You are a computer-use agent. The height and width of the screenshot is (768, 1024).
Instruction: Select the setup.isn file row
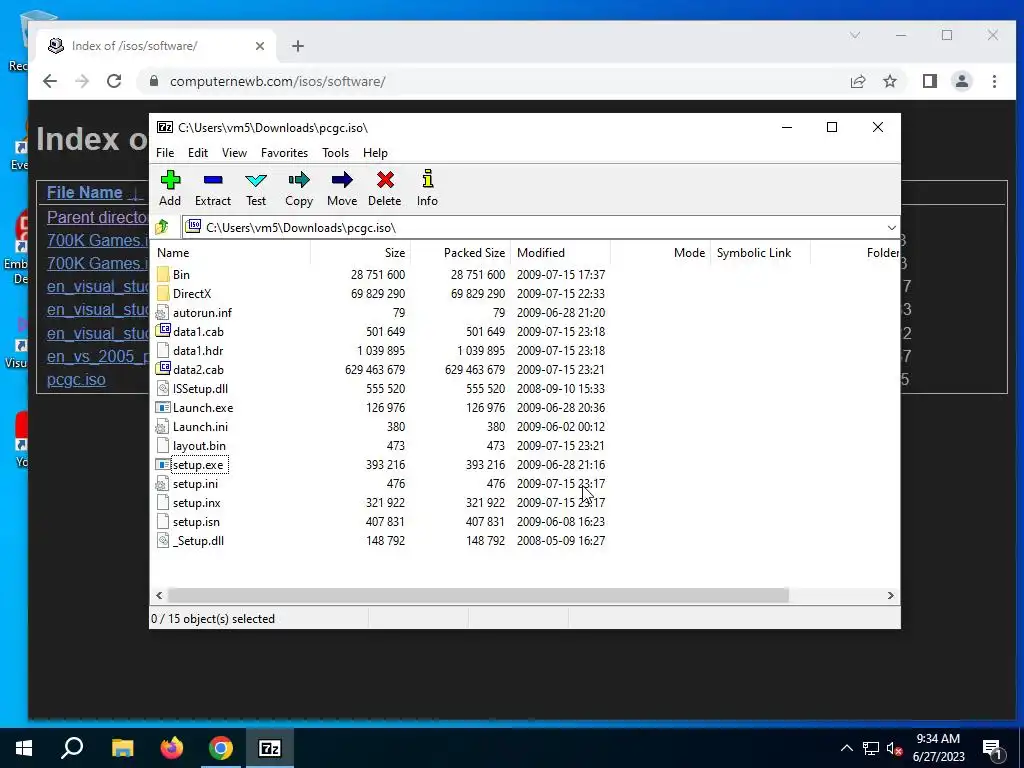[381, 522]
